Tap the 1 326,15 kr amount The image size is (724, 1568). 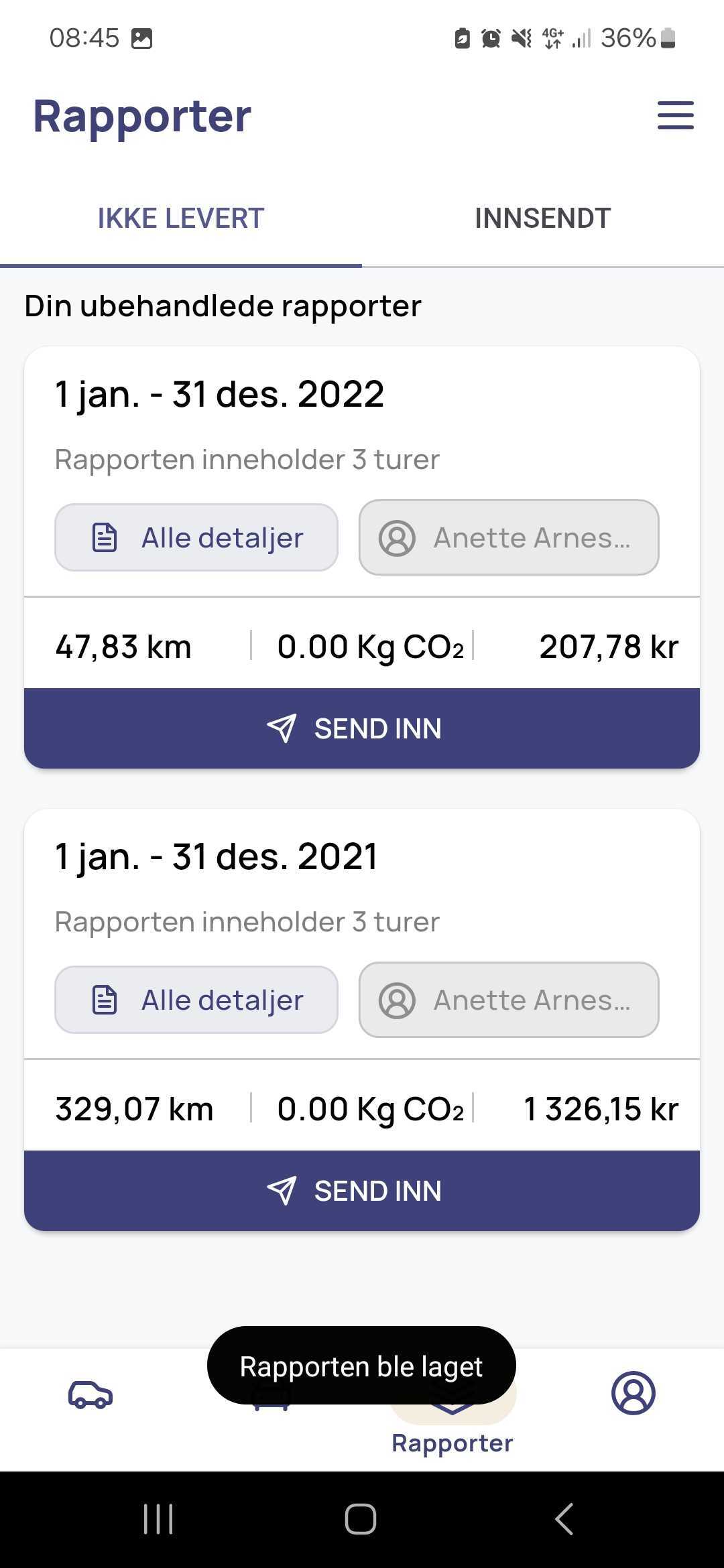(x=601, y=1109)
